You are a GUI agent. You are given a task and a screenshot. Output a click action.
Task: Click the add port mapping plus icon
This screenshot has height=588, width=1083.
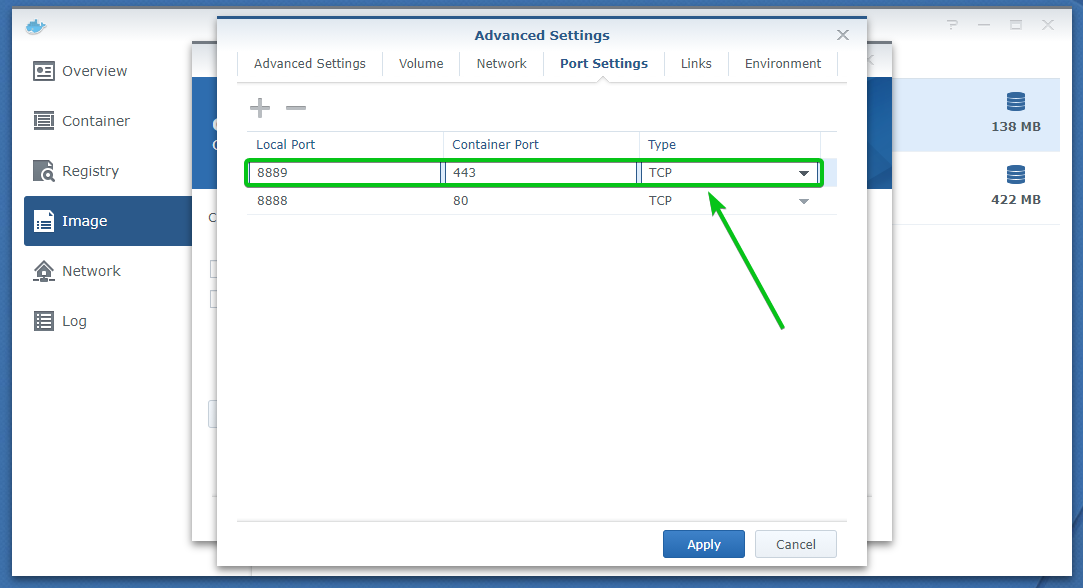coord(260,108)
